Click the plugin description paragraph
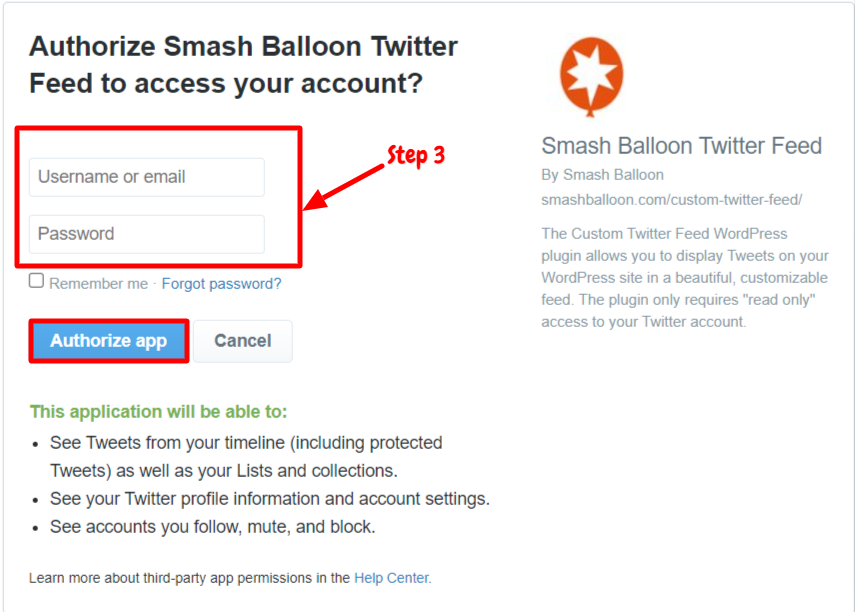The width and height of the screenshot is (855, 612). [x=685, y=278]
